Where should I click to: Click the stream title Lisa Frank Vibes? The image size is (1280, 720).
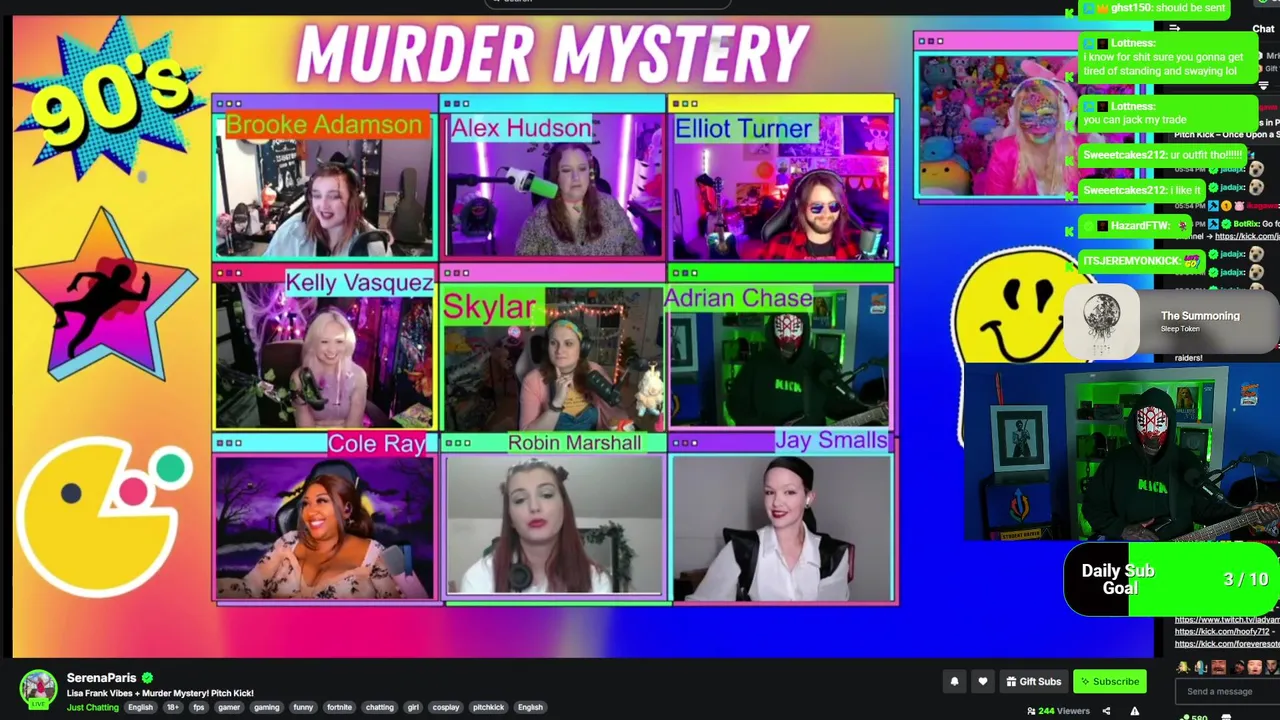point(160,693)
